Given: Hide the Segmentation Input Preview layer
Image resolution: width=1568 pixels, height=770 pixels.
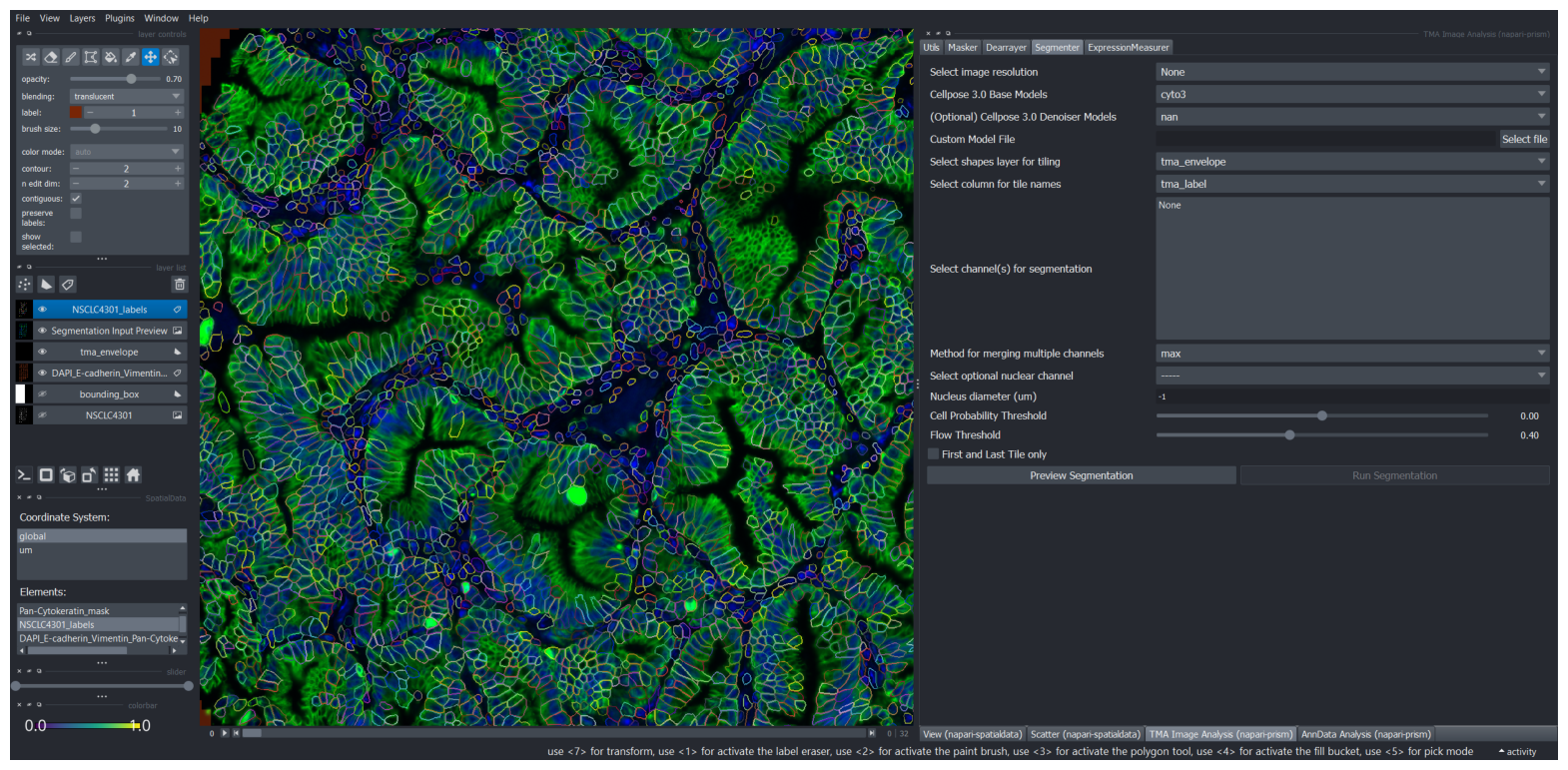Looking at the screenshot, I should point(42,331).
